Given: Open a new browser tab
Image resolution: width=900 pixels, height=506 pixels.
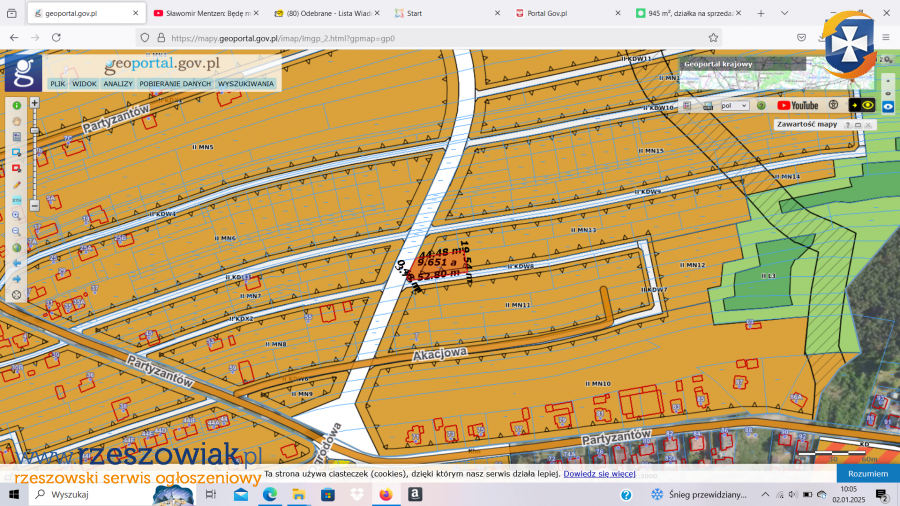Looking at the screenshot, I should tap(761, 13).
